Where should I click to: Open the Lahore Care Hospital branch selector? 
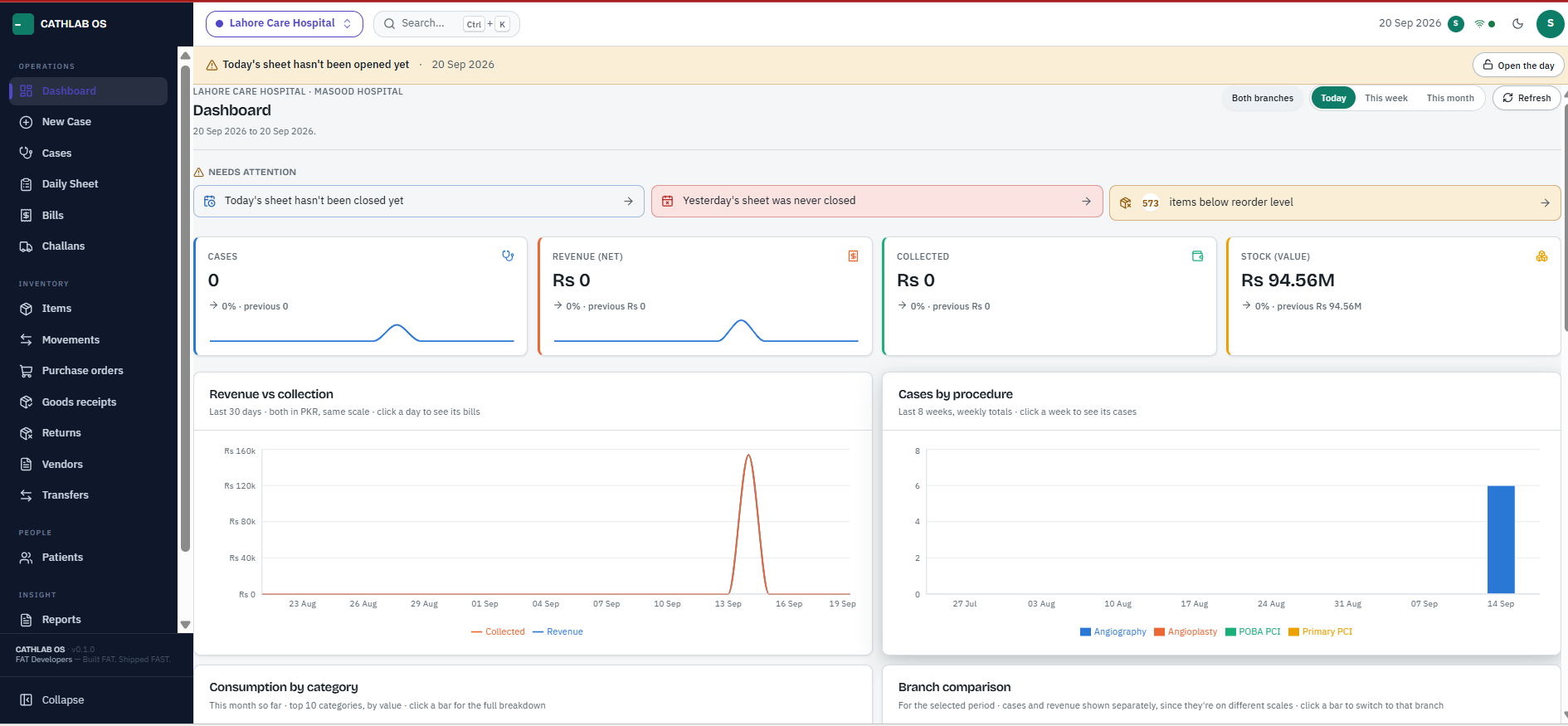pos(285,24)
